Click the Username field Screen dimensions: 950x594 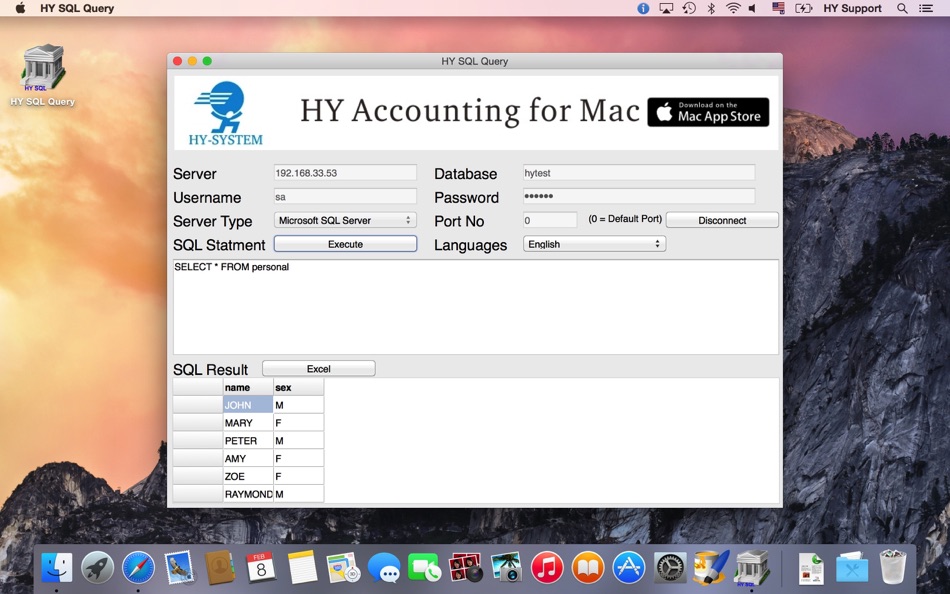click(x=345, y=196)
